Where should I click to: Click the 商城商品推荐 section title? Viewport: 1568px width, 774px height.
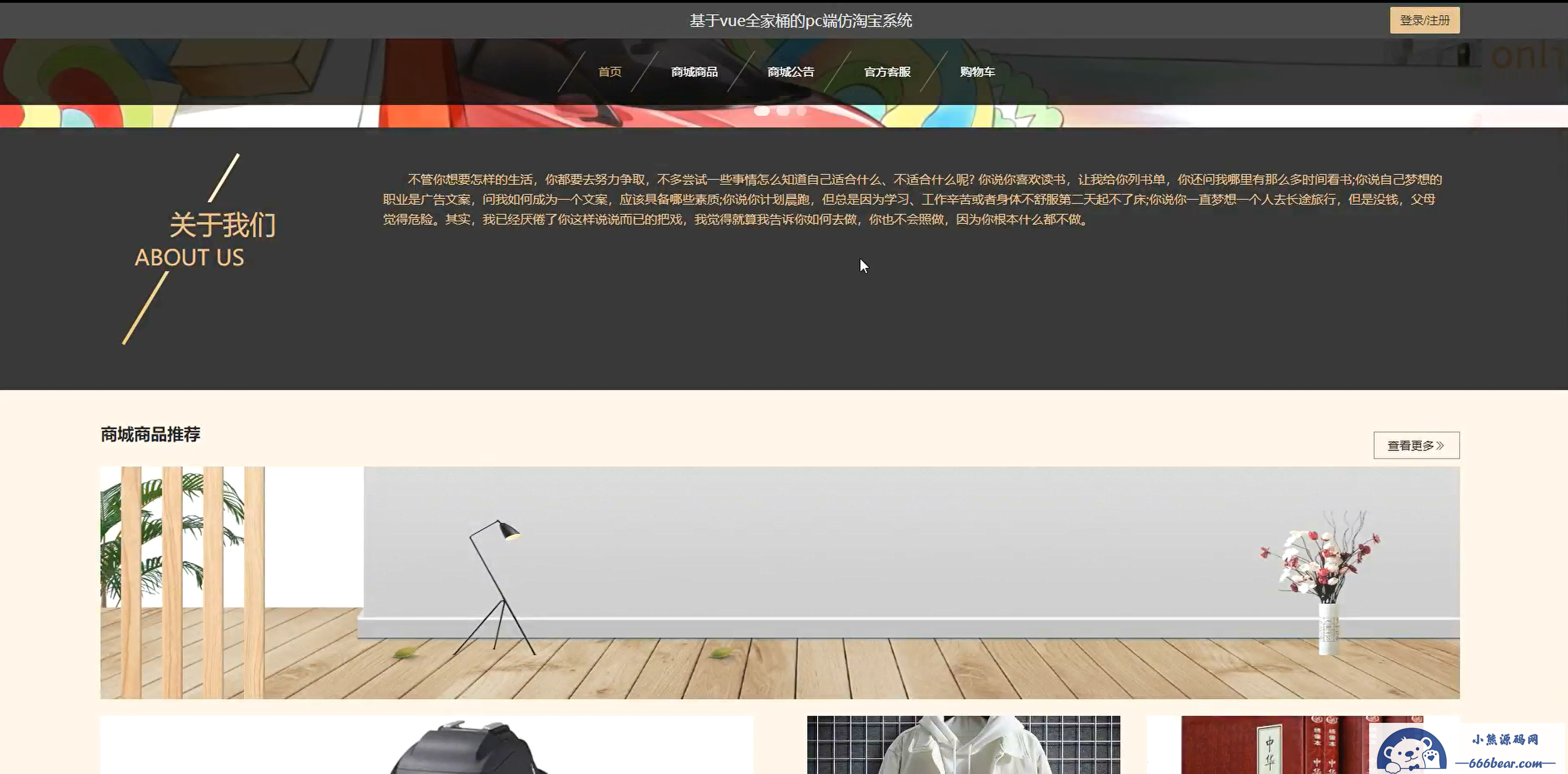coord(151,434)
